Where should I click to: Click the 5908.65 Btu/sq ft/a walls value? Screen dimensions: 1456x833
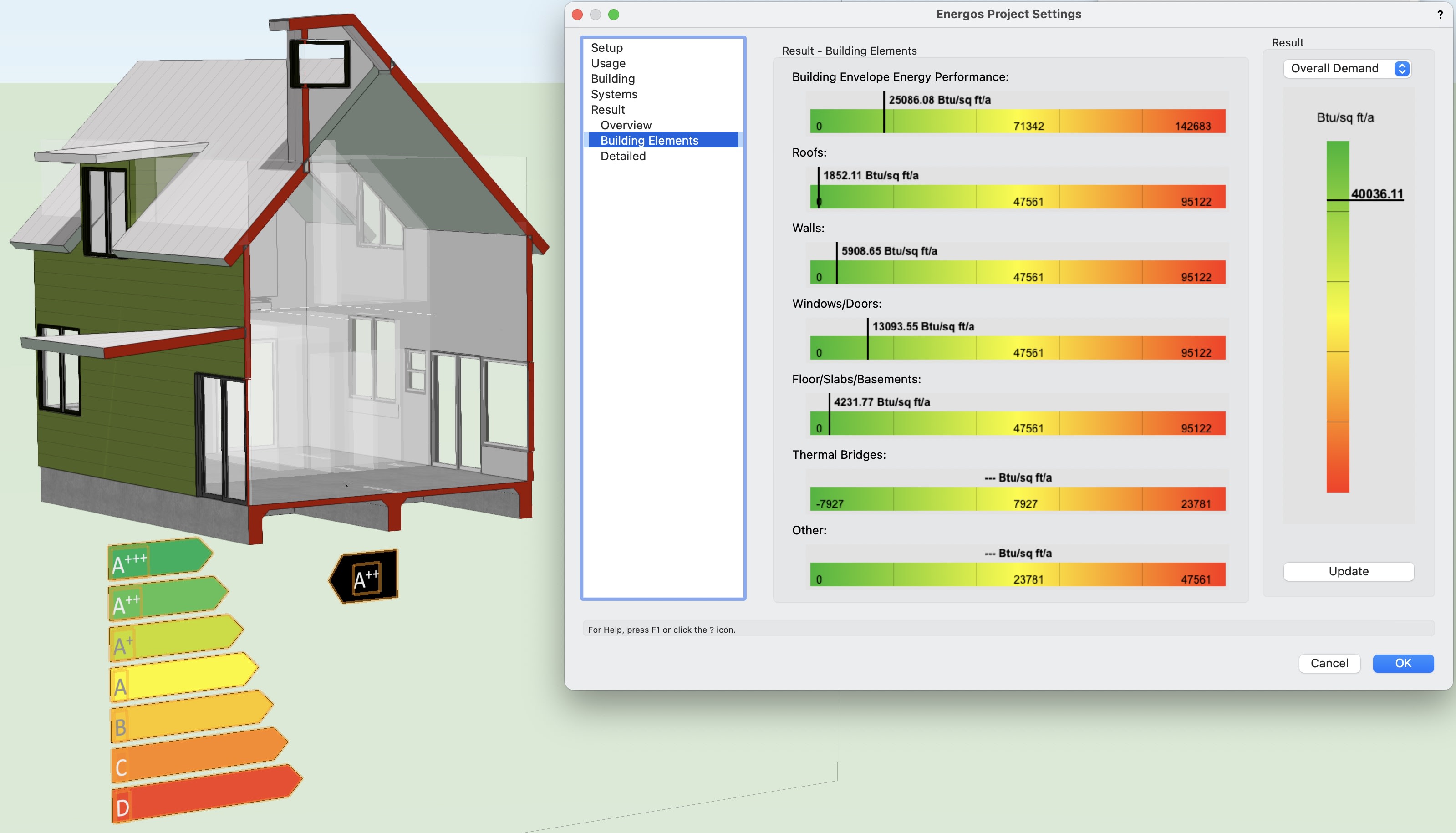[889, 251]
